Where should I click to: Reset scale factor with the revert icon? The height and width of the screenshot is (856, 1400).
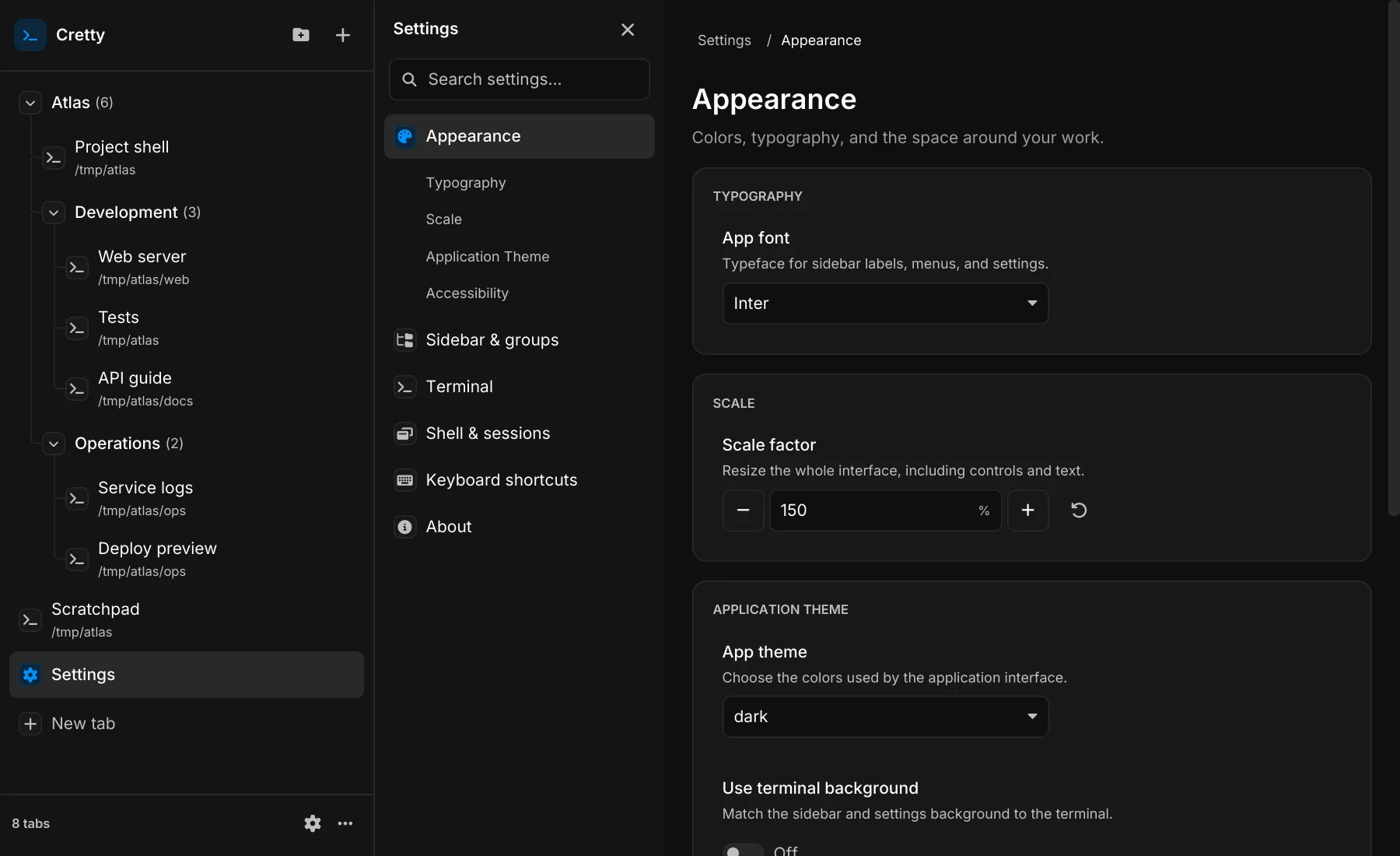(x=1079, y=510)
